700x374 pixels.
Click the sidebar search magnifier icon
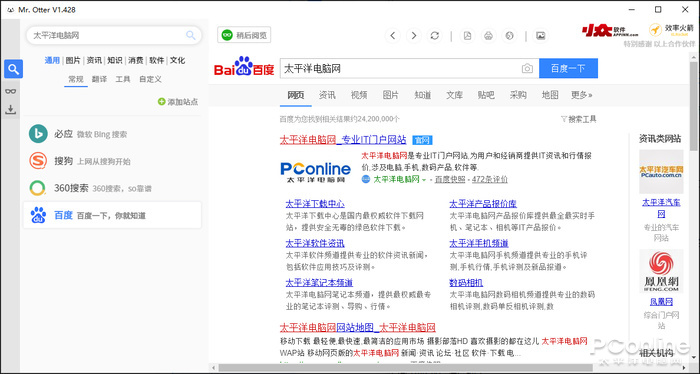click(13, 69)
